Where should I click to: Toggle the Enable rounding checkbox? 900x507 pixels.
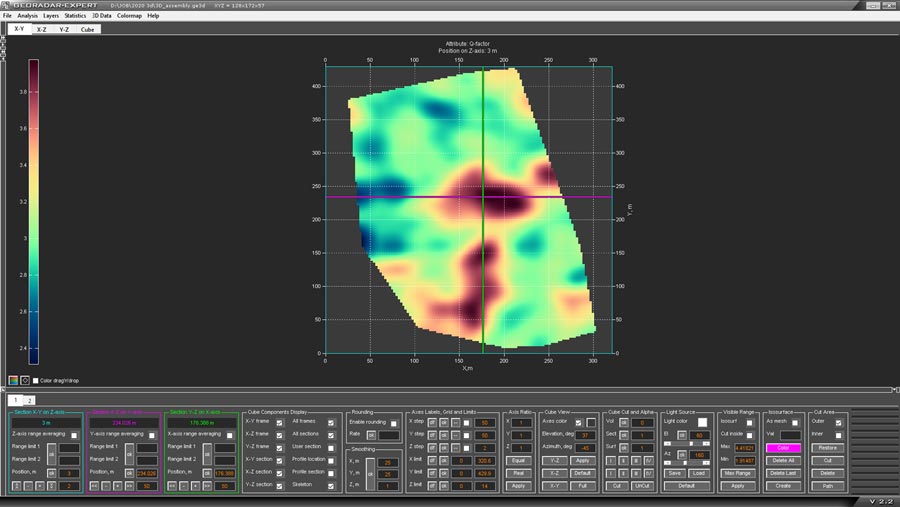(394, 424)
